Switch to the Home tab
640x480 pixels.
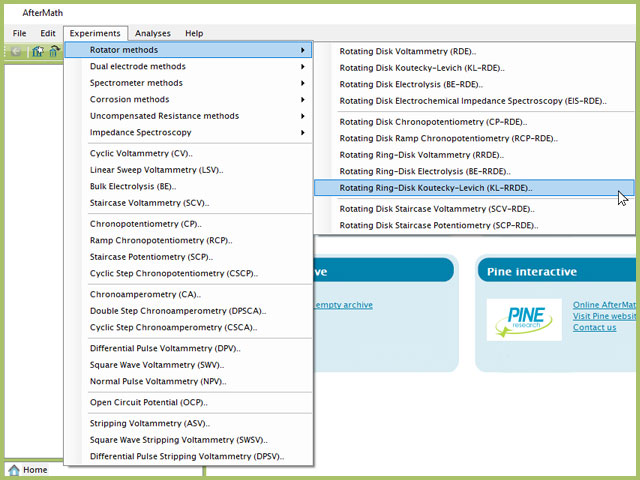27,470
